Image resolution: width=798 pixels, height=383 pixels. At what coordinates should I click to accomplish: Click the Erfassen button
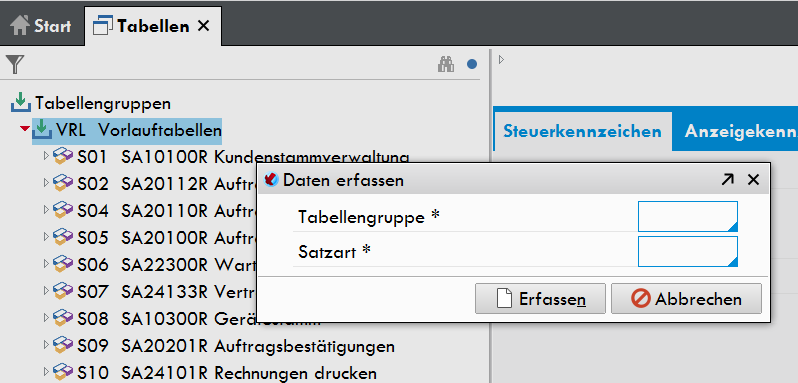[540, 299]
